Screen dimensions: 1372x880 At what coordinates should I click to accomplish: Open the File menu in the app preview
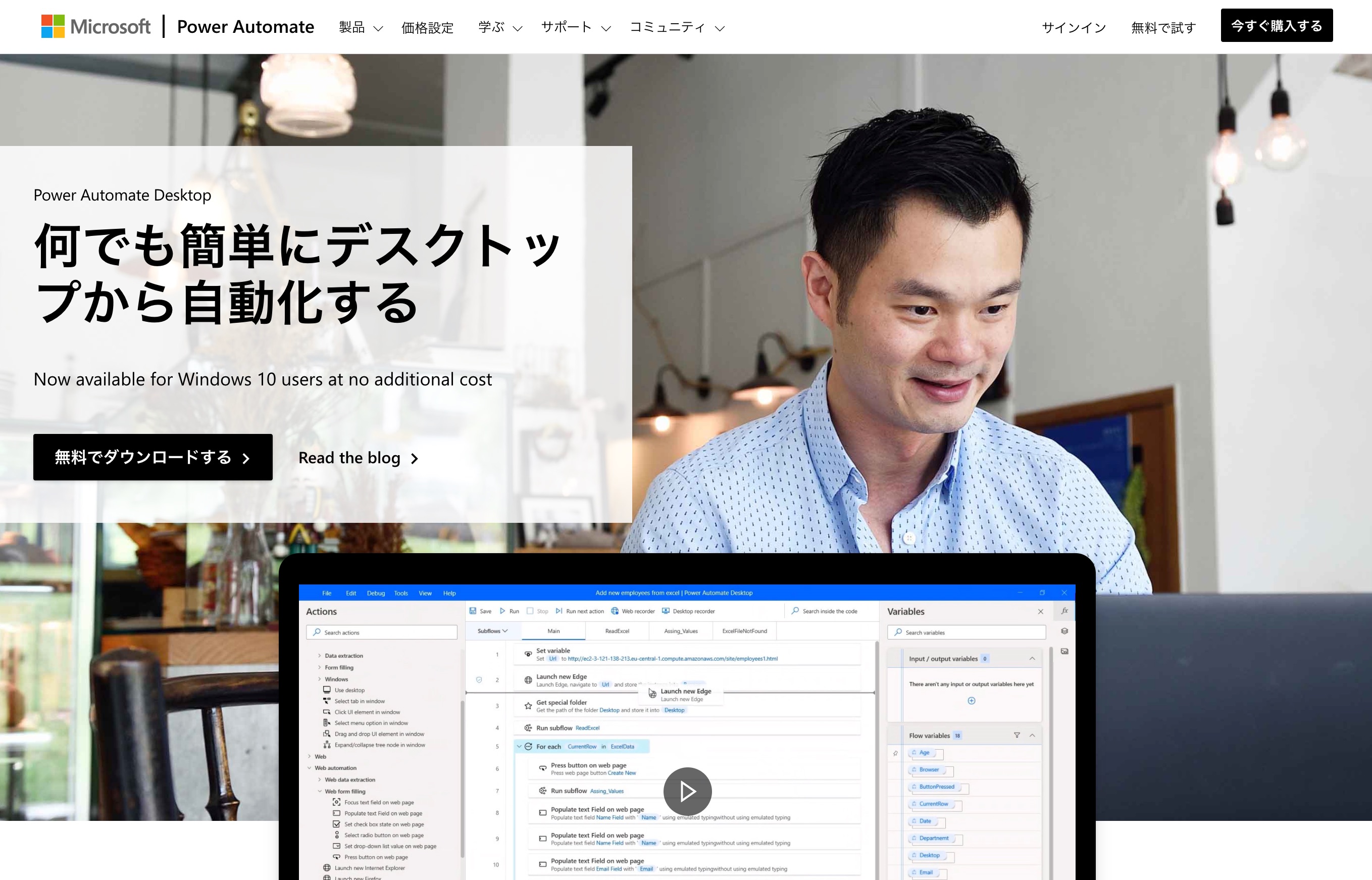point(327,593)
